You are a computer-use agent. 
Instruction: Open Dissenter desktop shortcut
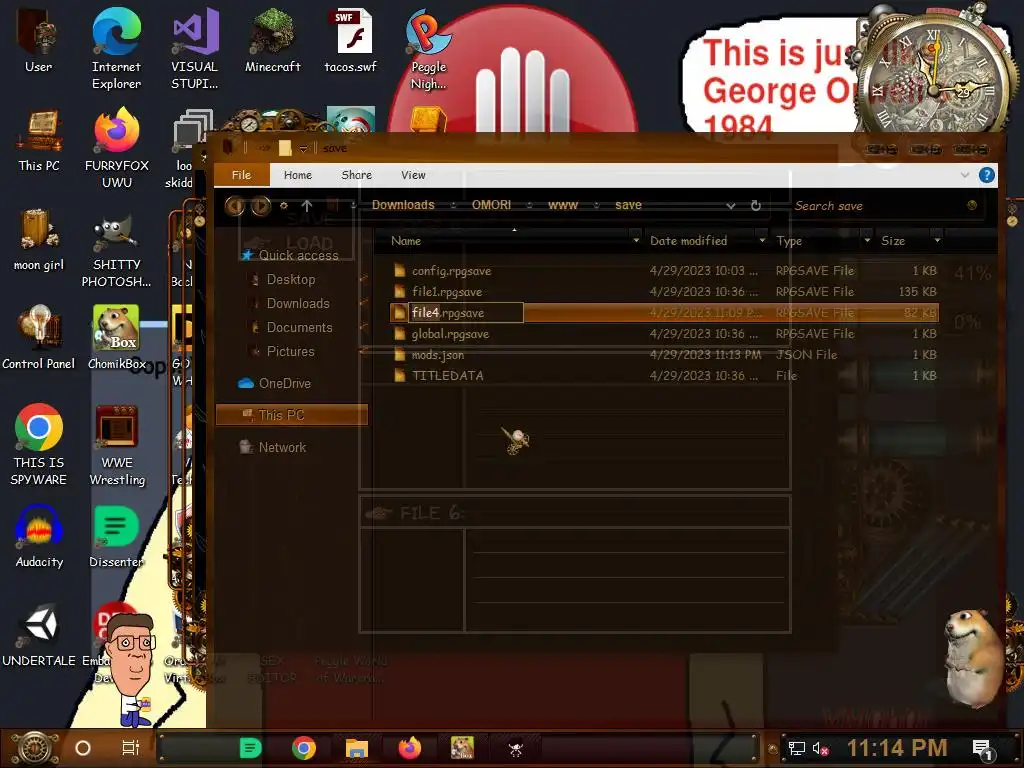pyautogui.click(x=116, y=537)
